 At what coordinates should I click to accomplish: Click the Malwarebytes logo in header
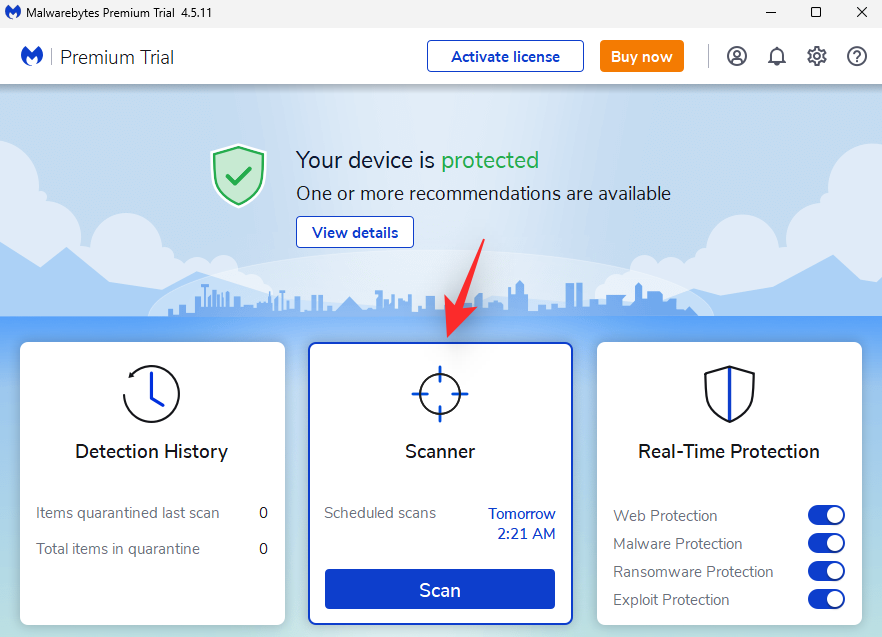coord(32,57)
